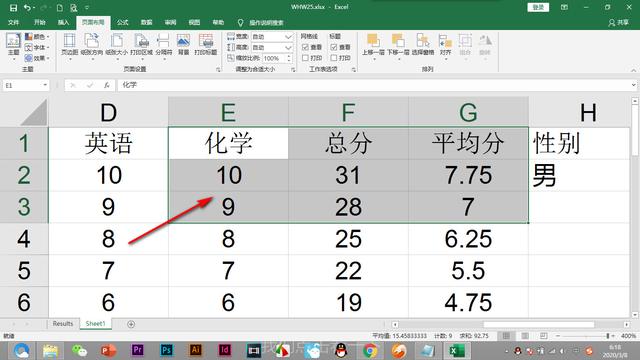Click the 登录 (Sign in) button
The image size is (640, 360).
click(x=538, y=7)
